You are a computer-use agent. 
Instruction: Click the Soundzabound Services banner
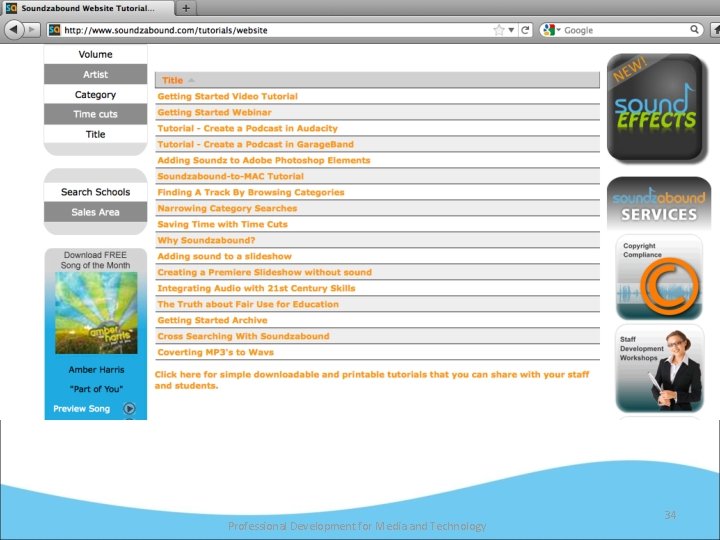[x=658, y=204]
